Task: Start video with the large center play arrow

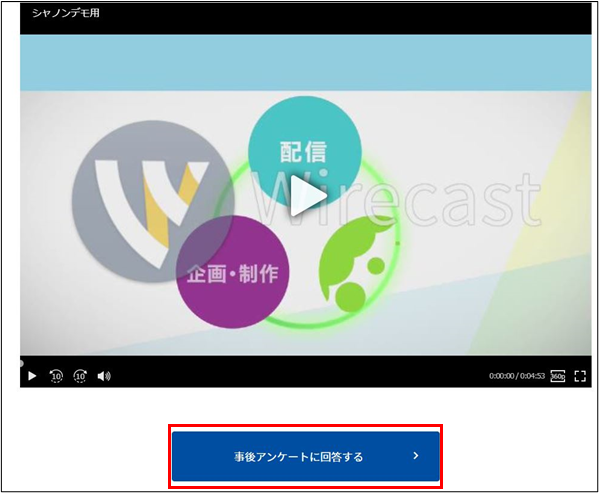Action: click(x=308, y=196)
